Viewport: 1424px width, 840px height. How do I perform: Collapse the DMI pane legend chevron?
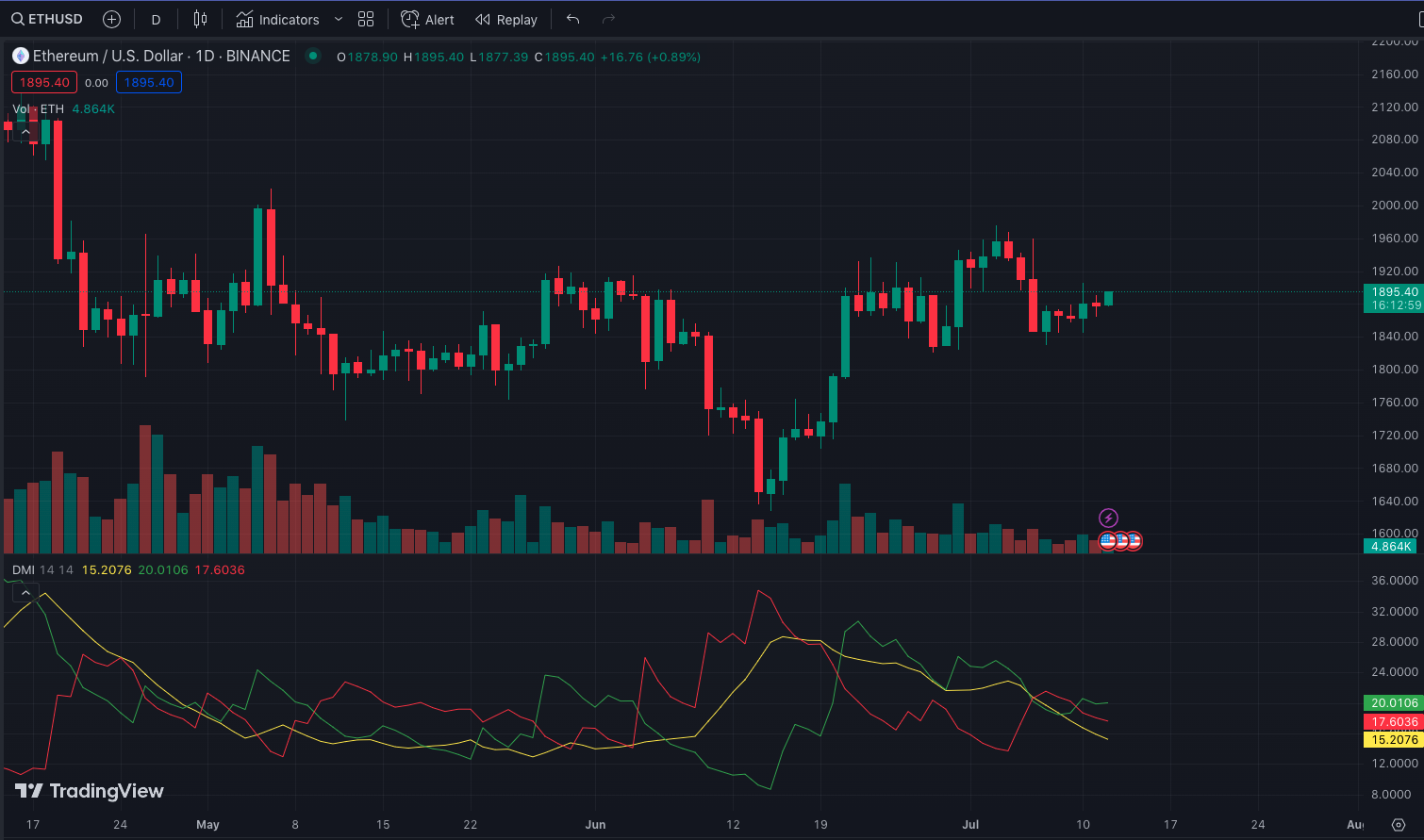(x=25, y=593)
